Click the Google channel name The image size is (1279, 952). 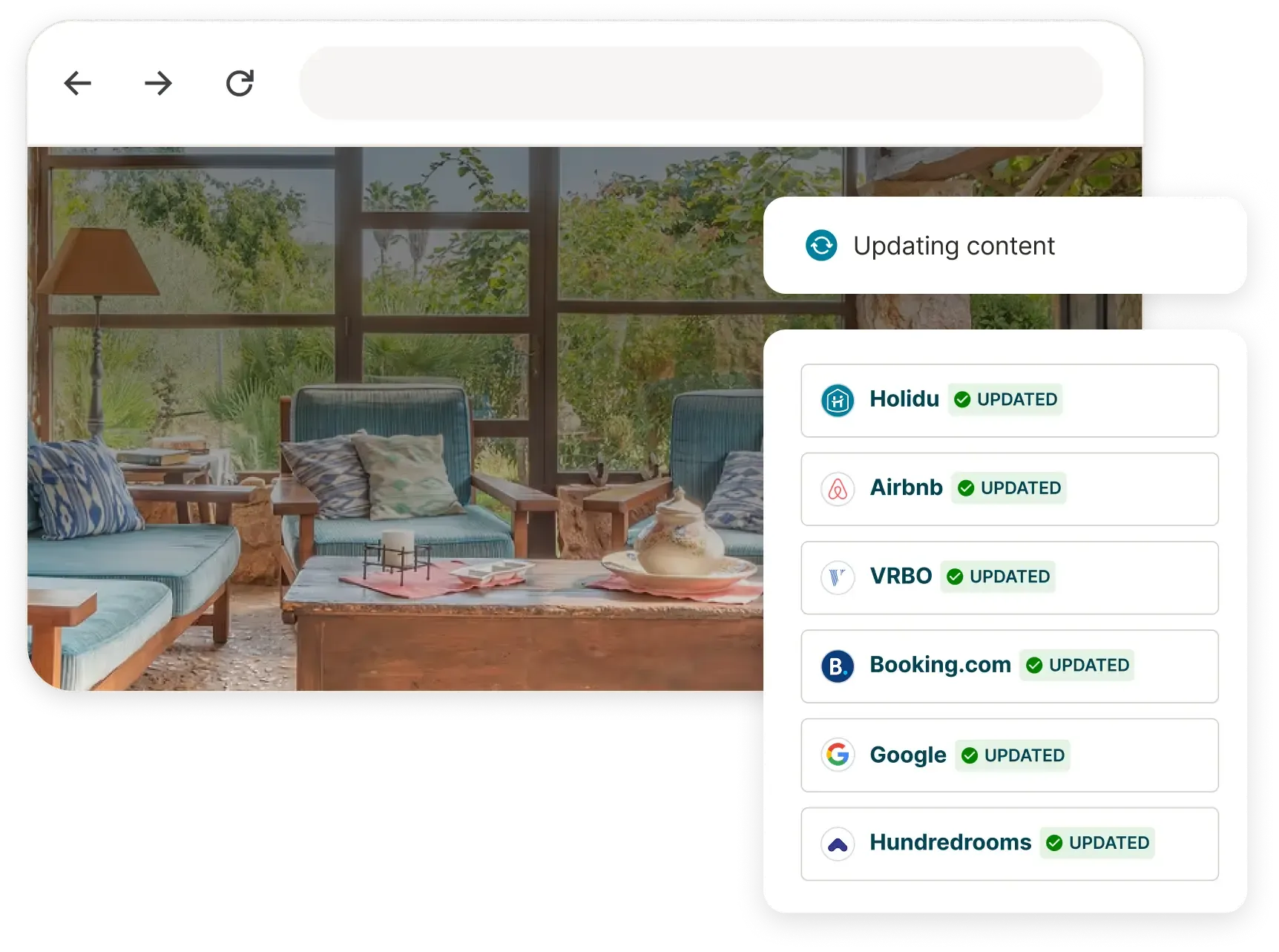pos(907,755)
